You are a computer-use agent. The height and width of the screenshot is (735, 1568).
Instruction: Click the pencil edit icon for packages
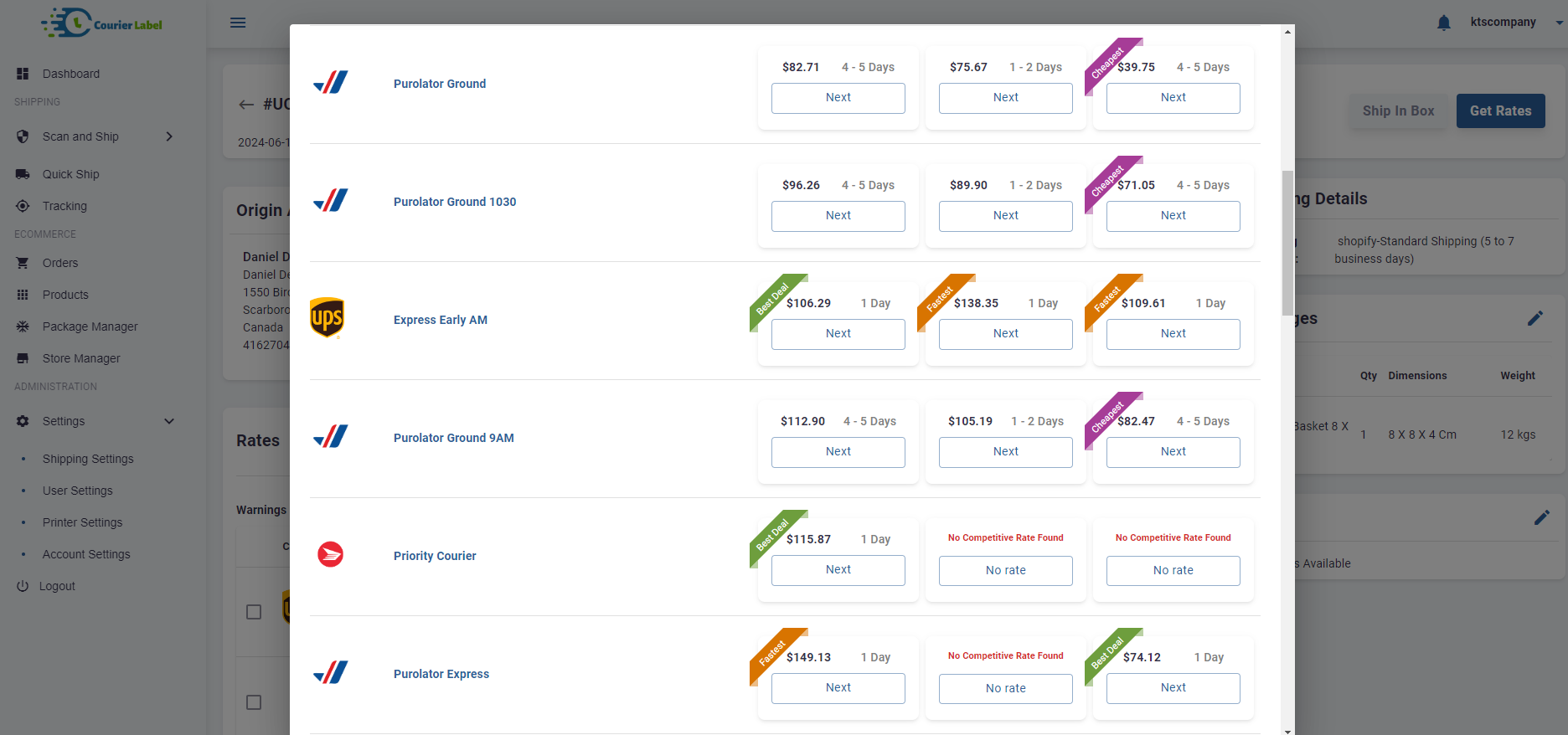1534,318
